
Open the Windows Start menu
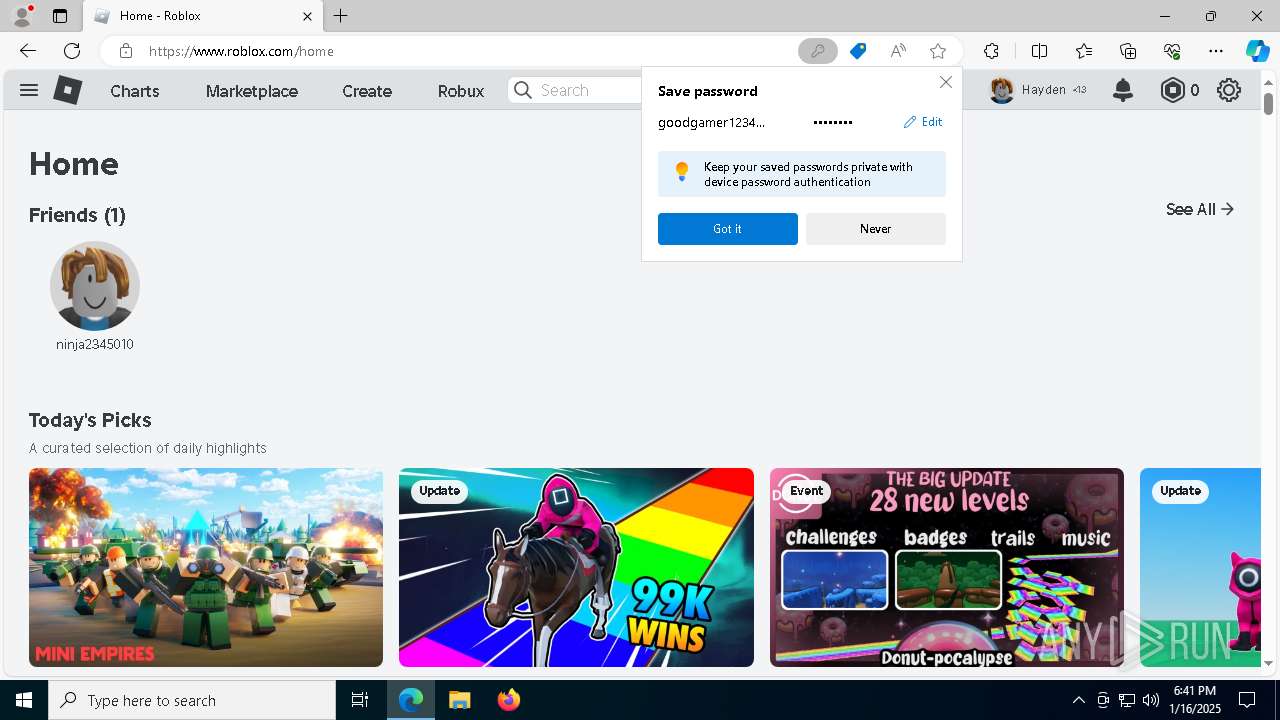coord(24,700)
